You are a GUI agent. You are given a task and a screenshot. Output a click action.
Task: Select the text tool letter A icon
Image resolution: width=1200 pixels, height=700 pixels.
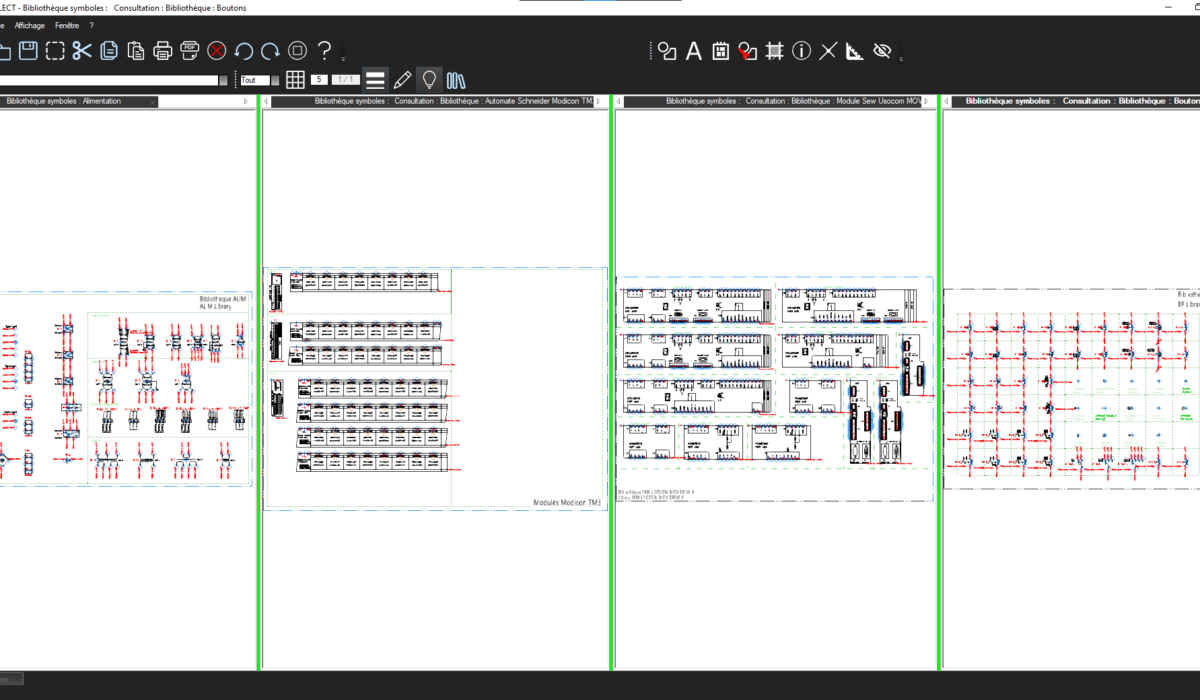click(693, 51)
